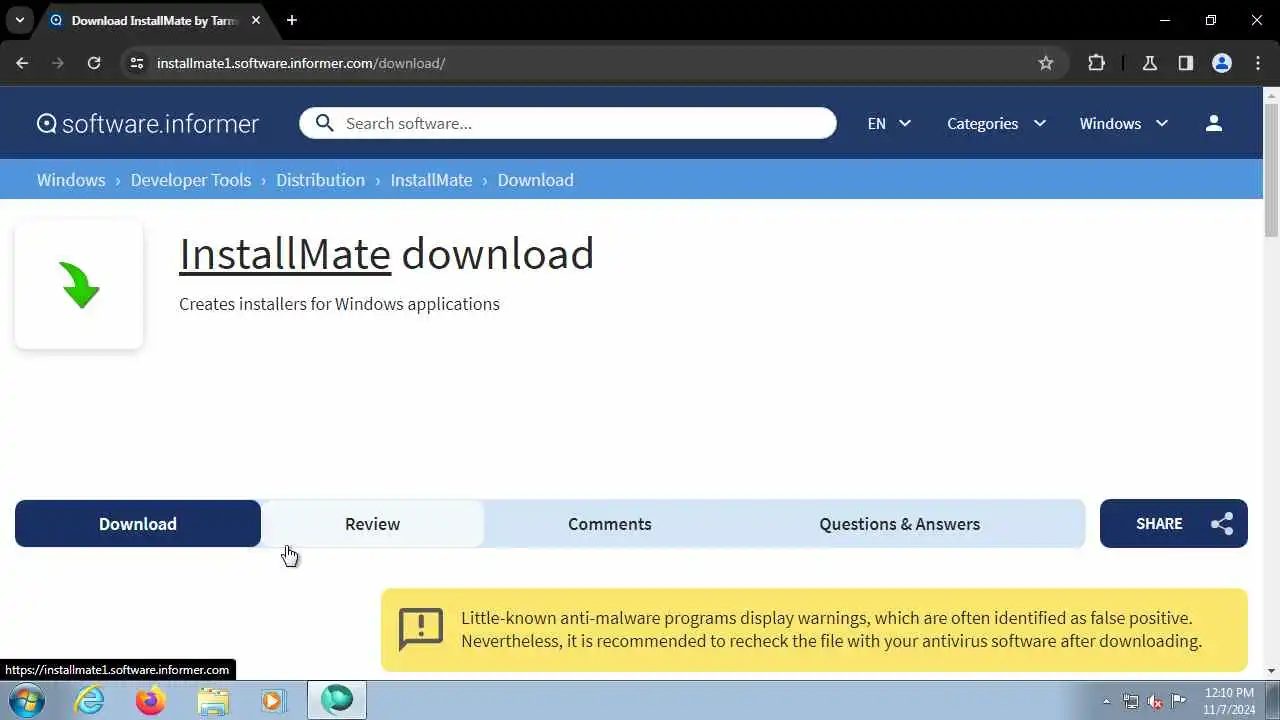Open the user account icon in site header
Image resolution: width=1280 pixels, height=720 pixels.
tap(1214, 123)
